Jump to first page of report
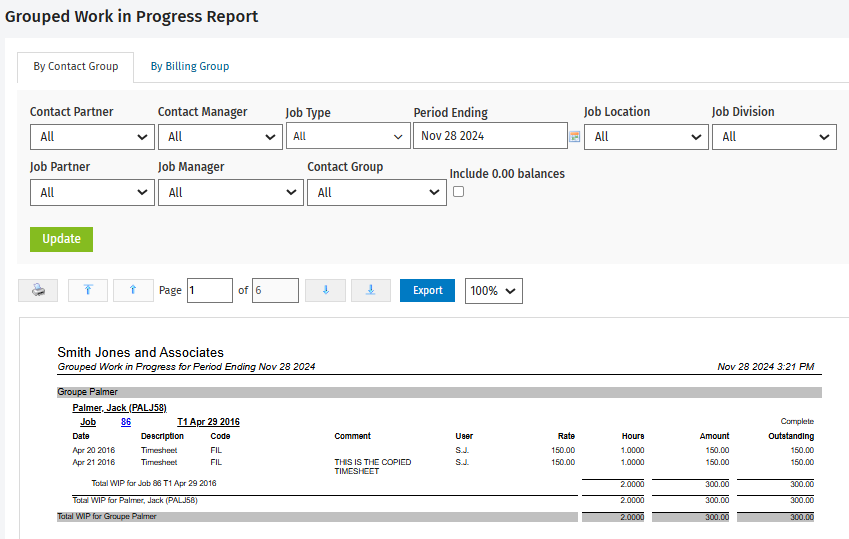The height and width of the screenshot is (539, 849). pos(88,290)
